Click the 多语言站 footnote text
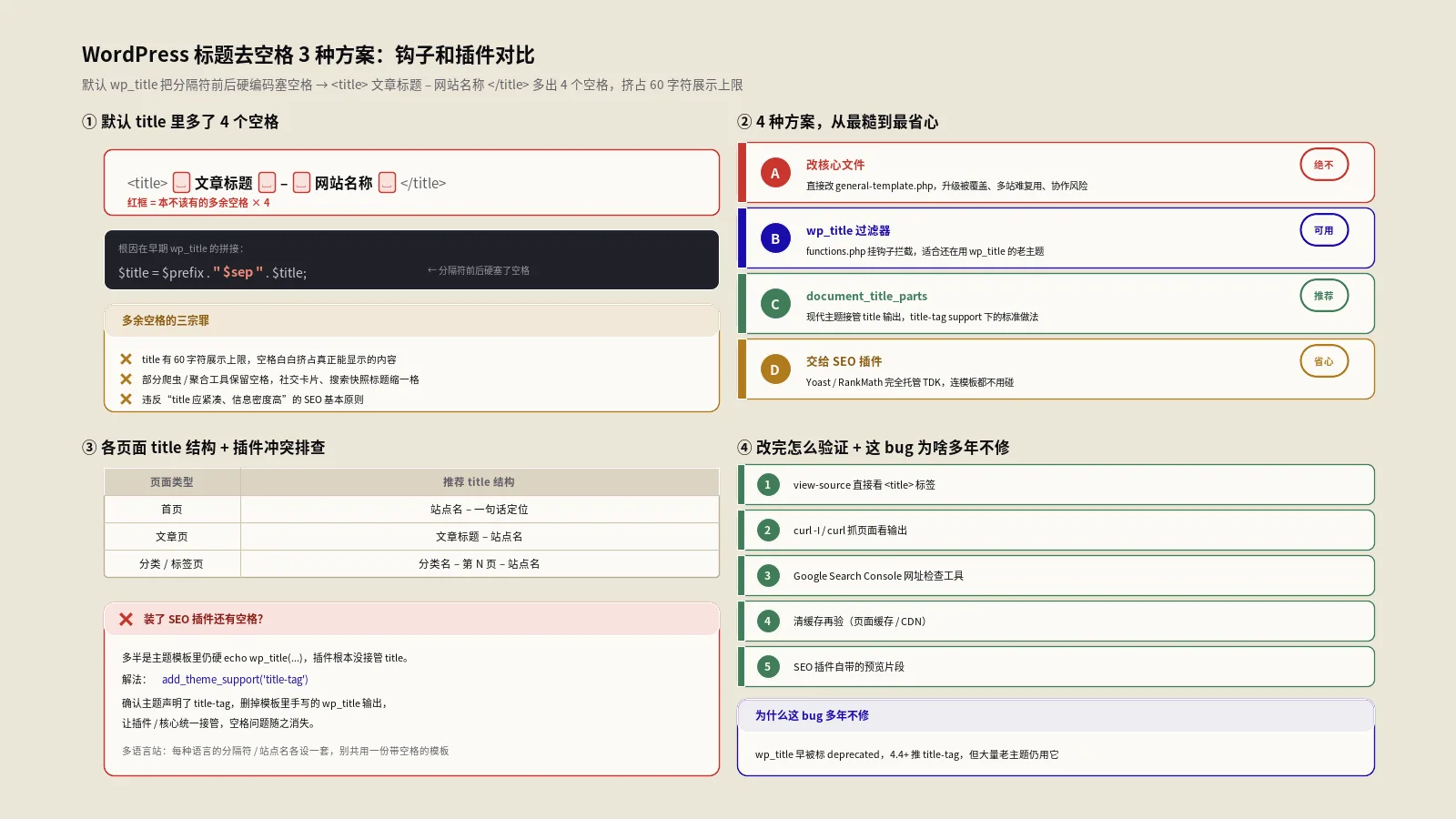This screenshot has height=819, width=1456. pos(286,751)
